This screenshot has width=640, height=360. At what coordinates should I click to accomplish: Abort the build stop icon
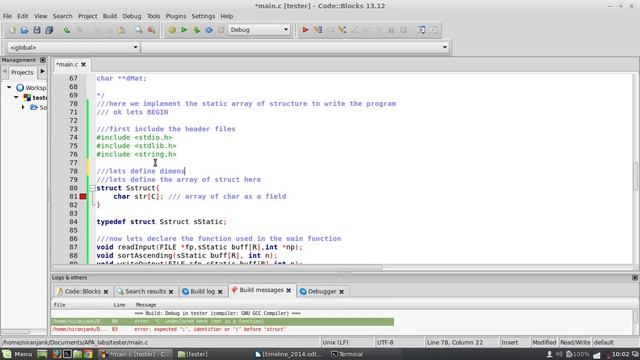(x=221, y=30)
